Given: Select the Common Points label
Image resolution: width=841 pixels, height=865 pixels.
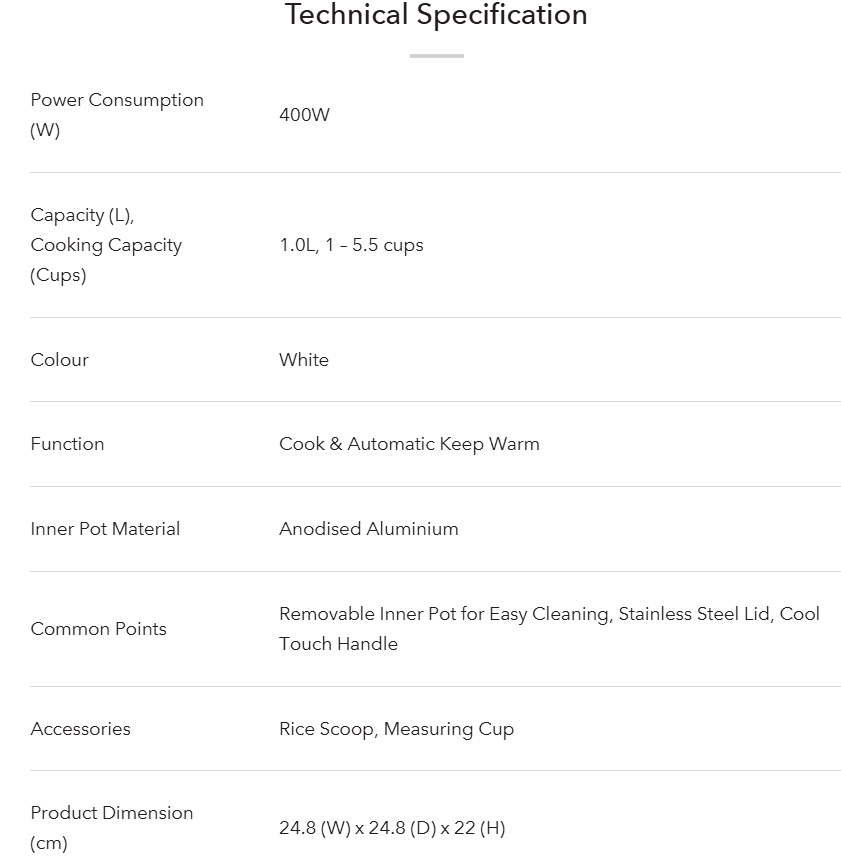Looking at the screenshot, I should pyautogui.click(x=98, y=629).
